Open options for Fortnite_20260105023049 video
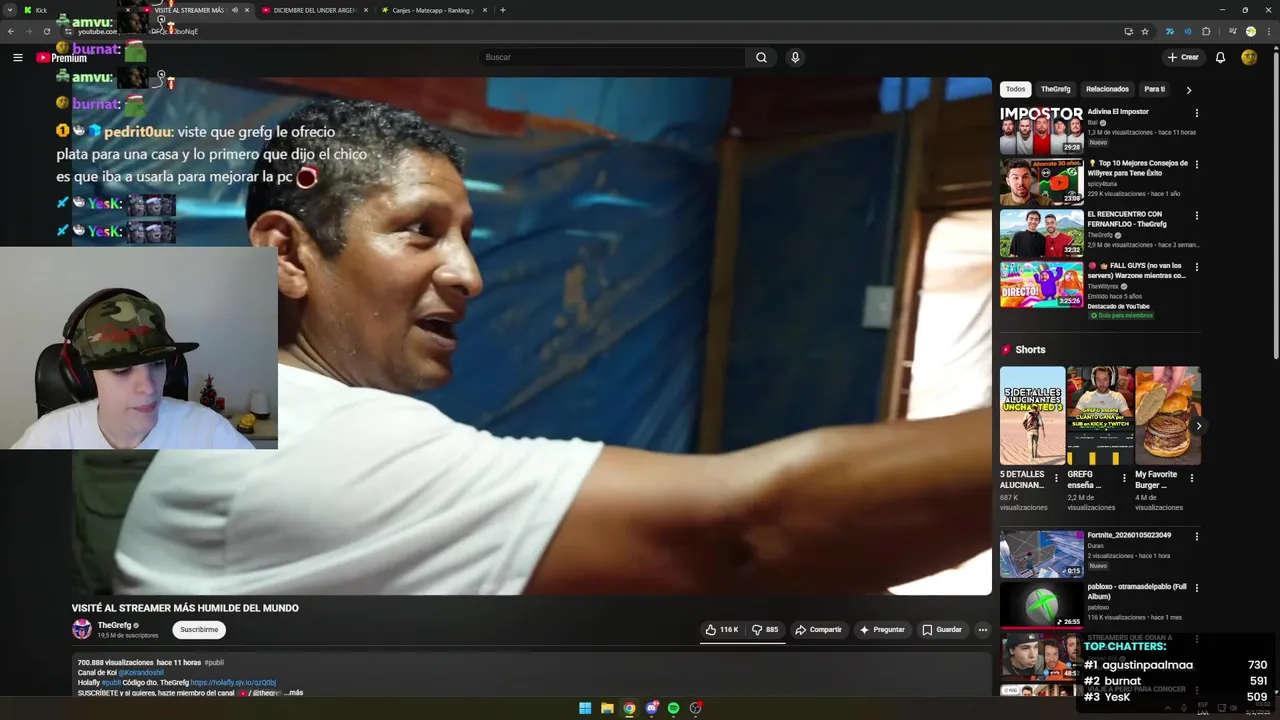 tap(1196, 537)
